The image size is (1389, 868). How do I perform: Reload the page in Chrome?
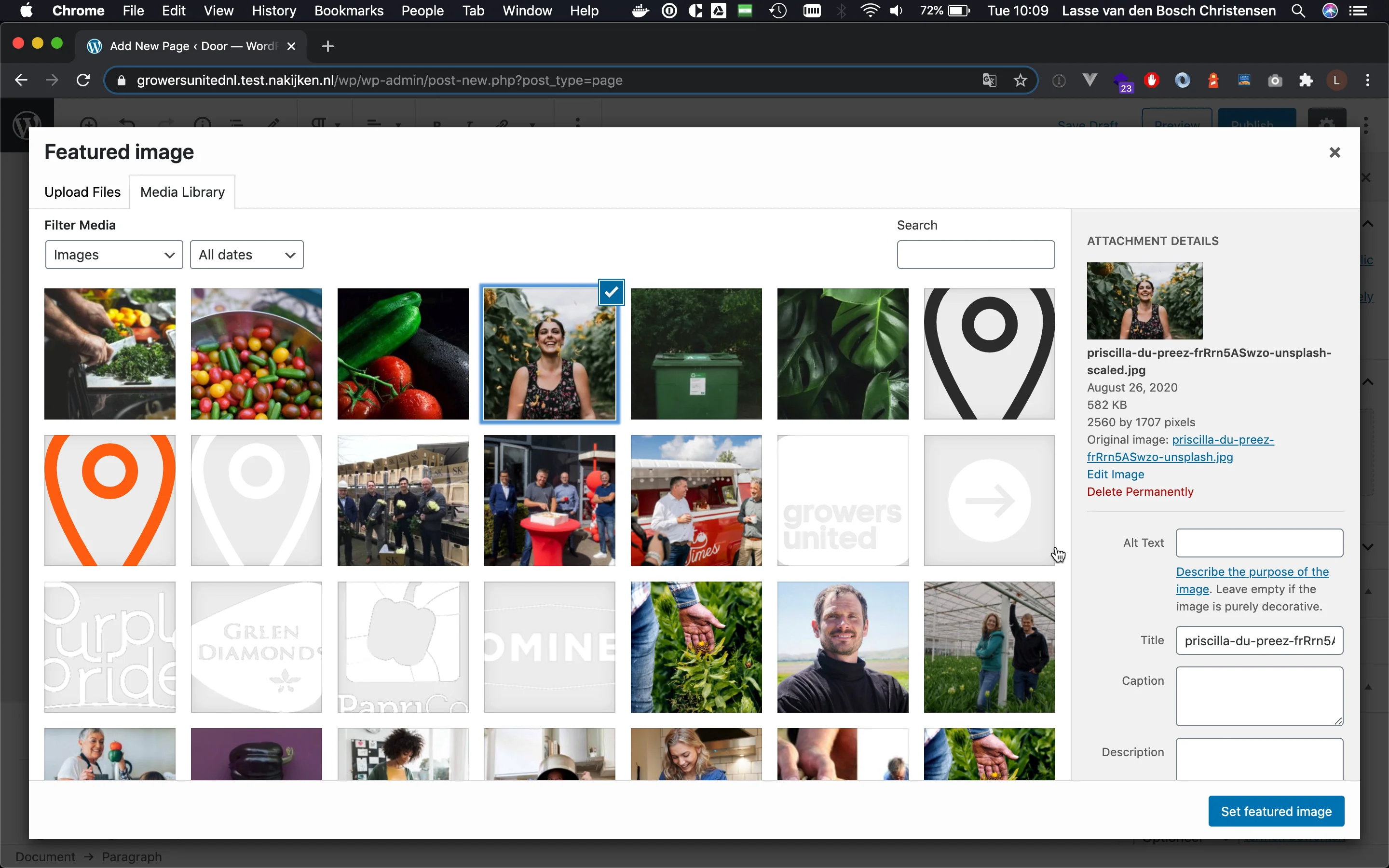tap(83, 81)
